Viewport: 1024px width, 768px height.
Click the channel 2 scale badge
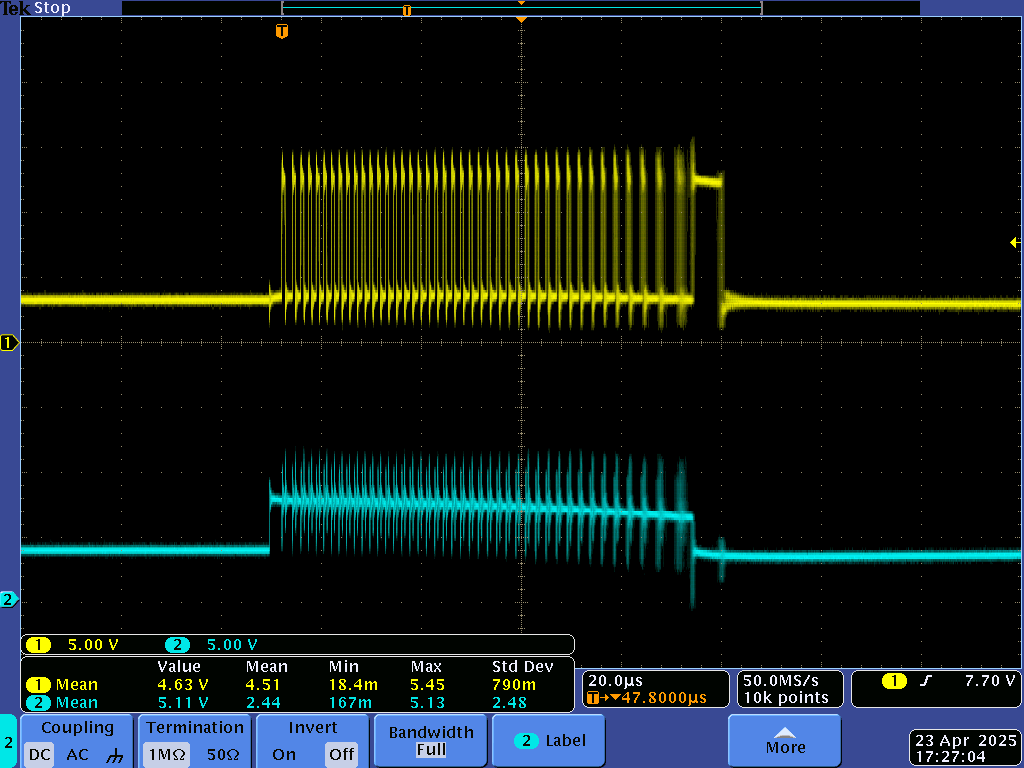click(x=178, y=645)
